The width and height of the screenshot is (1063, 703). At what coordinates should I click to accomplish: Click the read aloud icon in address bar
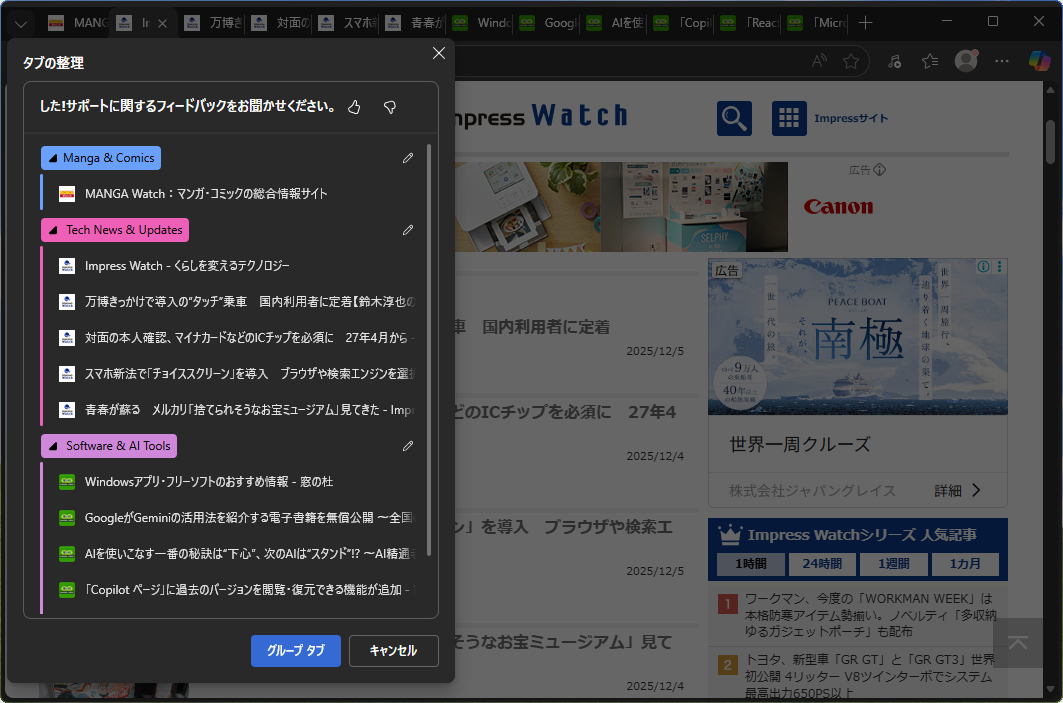pyautogui.click(x=817, y=61)
